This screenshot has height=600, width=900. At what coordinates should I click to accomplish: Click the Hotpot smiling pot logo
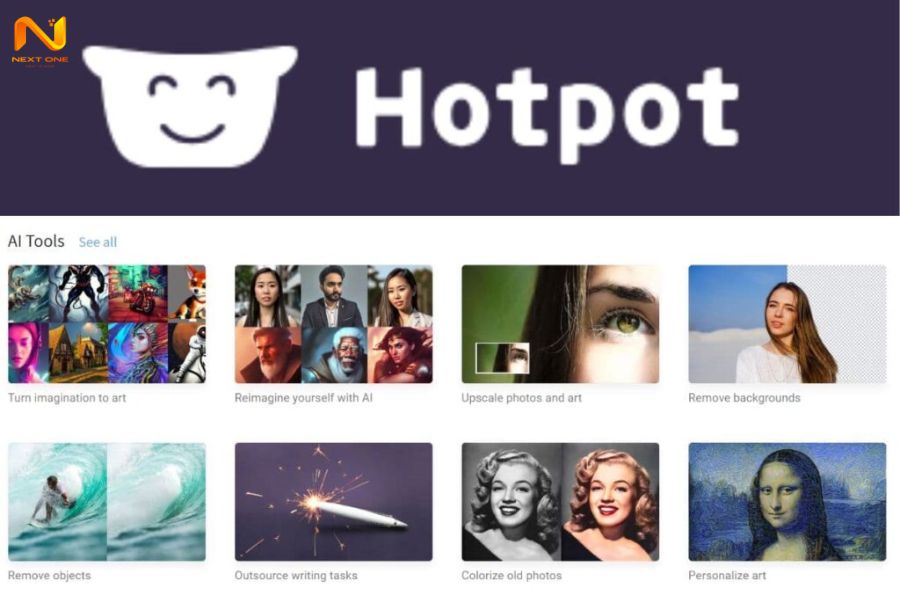(x=191, y=107)
